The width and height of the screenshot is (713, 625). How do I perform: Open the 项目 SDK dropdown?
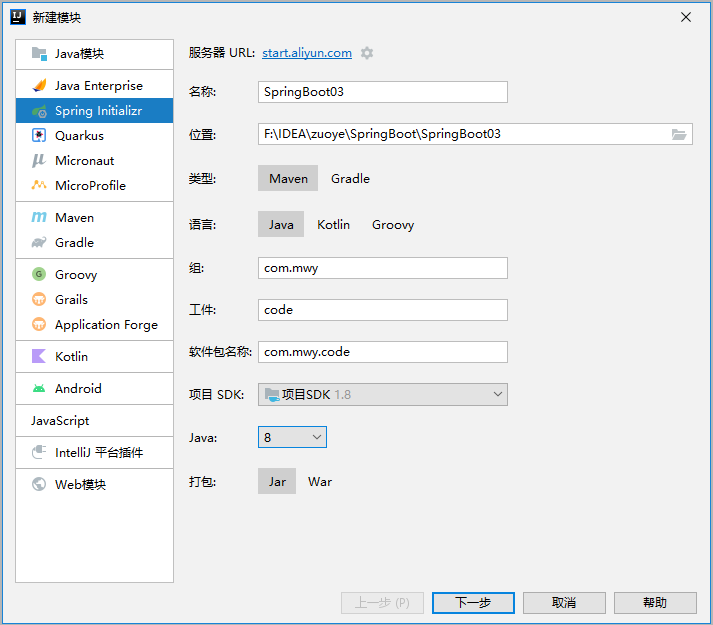coord(383,394)
